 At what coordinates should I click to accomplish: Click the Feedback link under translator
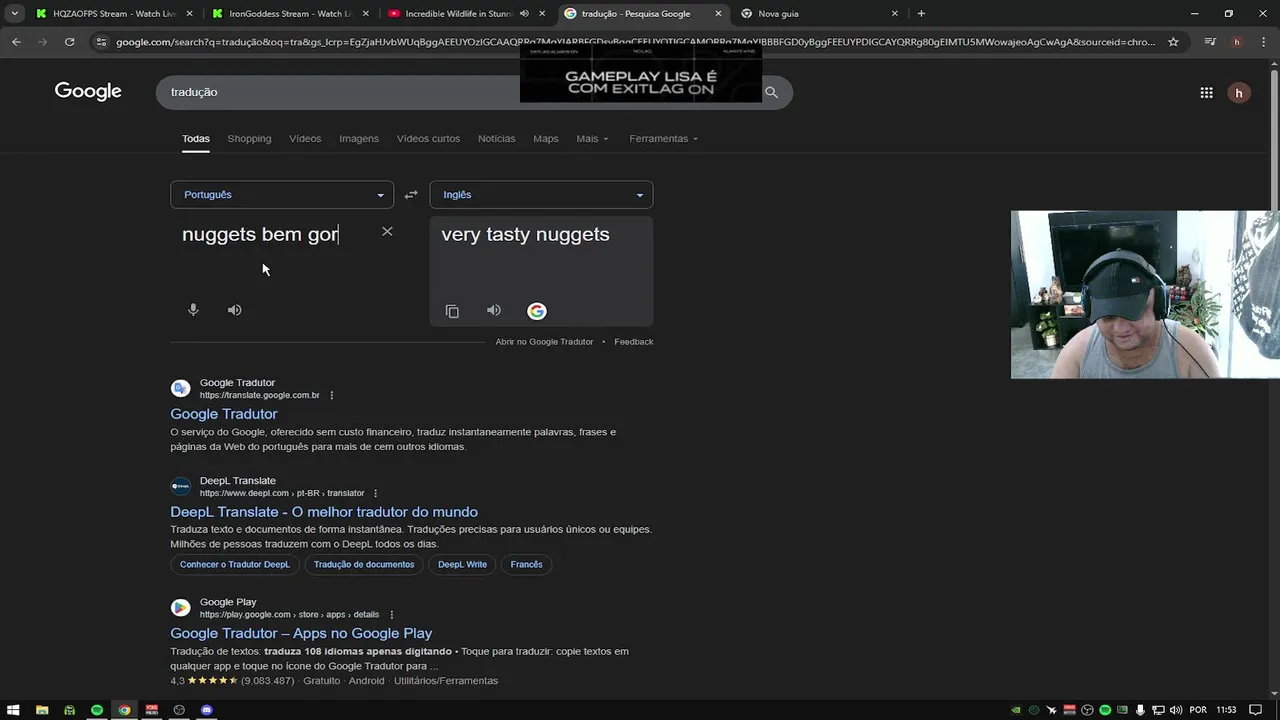633,342
